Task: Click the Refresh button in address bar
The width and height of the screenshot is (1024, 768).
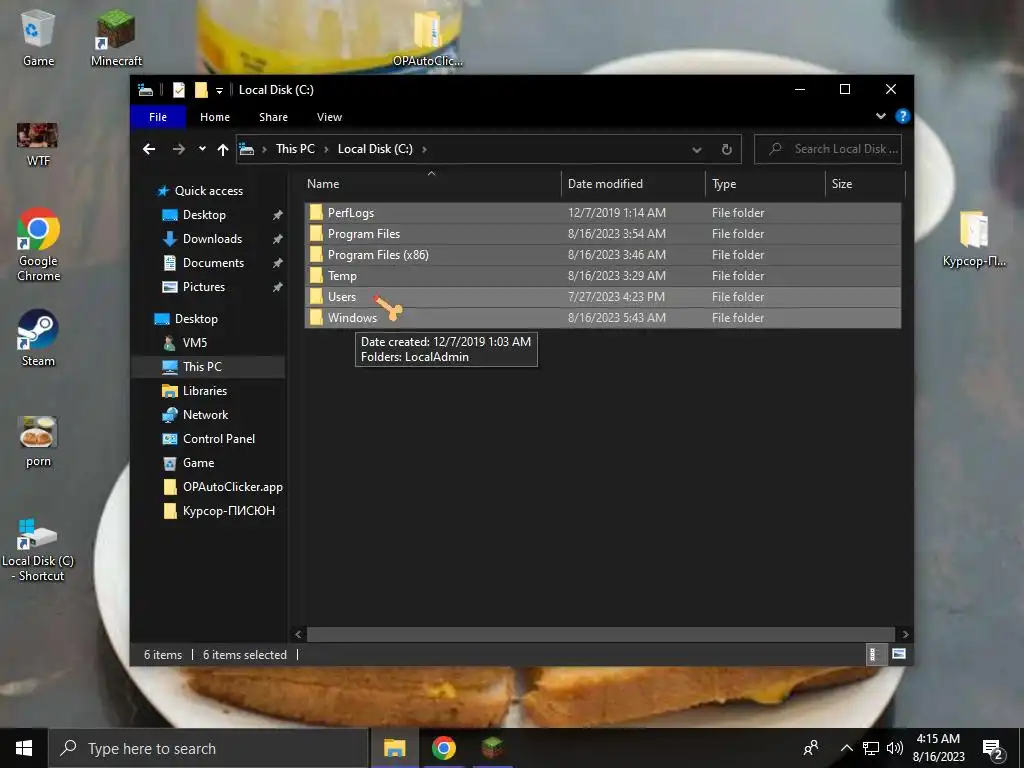Action: pos(726,150)
